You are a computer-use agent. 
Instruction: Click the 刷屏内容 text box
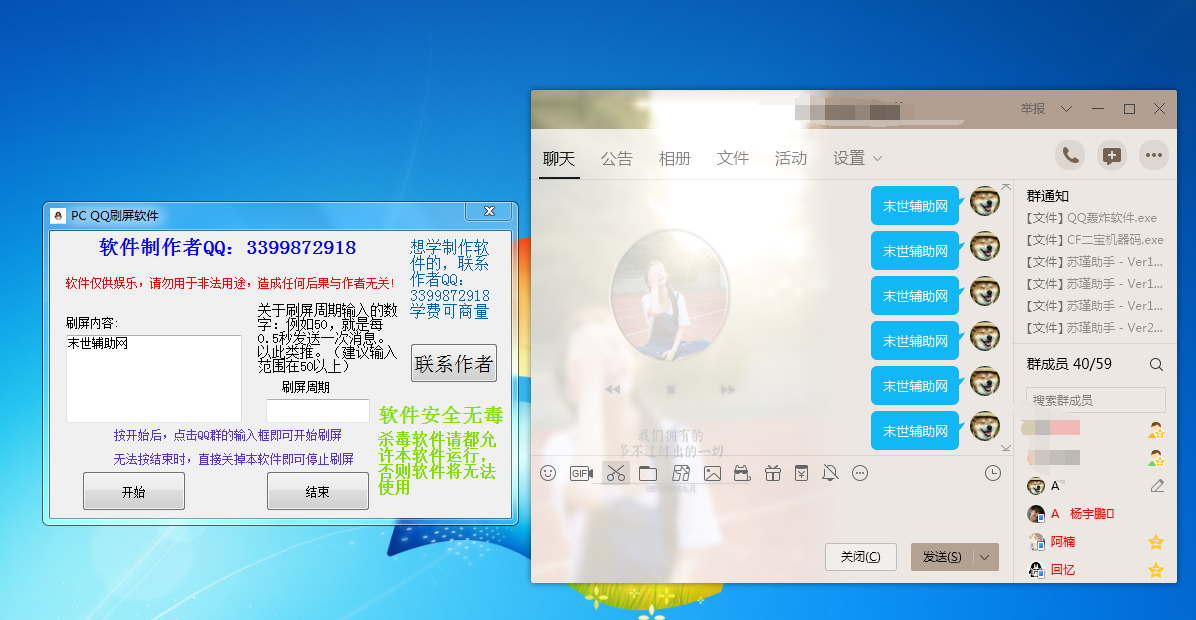click(154, 378)
